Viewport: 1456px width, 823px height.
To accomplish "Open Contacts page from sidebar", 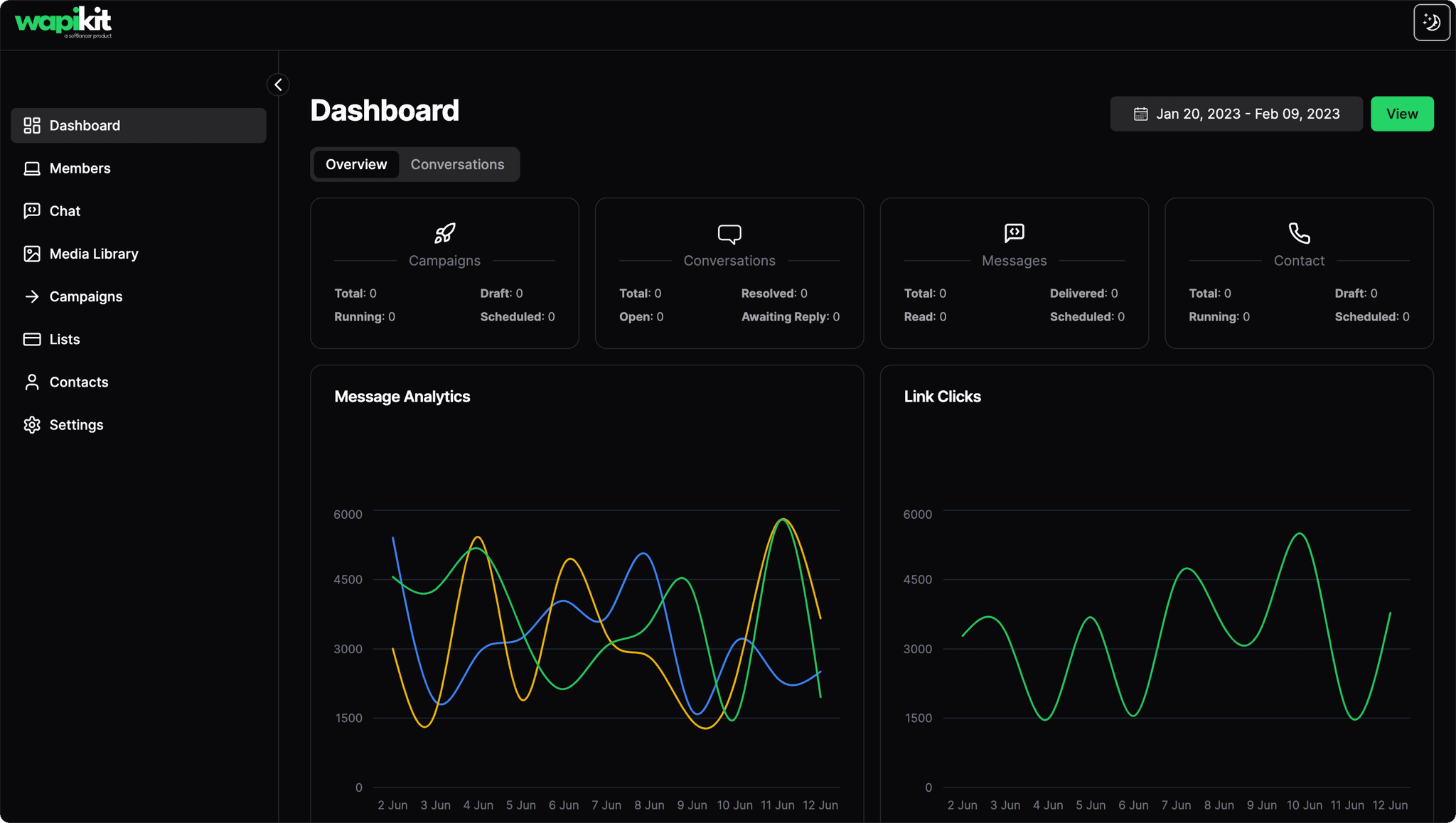I will (x=139, y=382).
